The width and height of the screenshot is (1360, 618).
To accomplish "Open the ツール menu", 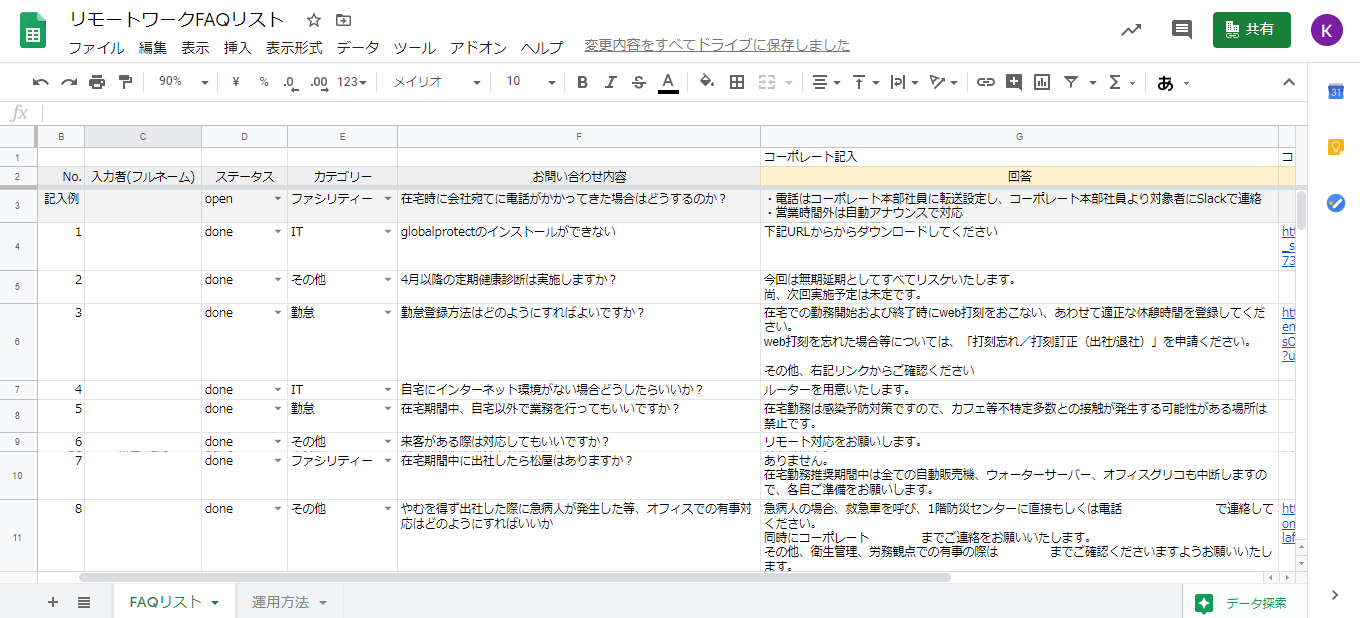I will pyautogui.click(x=414, y=47).
